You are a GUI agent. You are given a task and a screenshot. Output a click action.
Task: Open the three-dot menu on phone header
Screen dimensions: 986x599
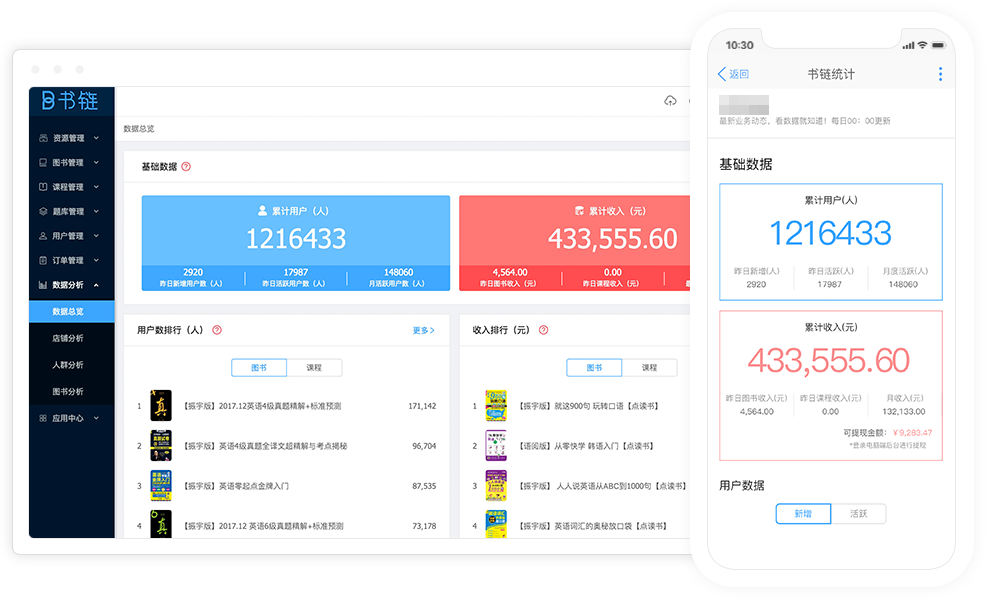(x=939, y=74)
